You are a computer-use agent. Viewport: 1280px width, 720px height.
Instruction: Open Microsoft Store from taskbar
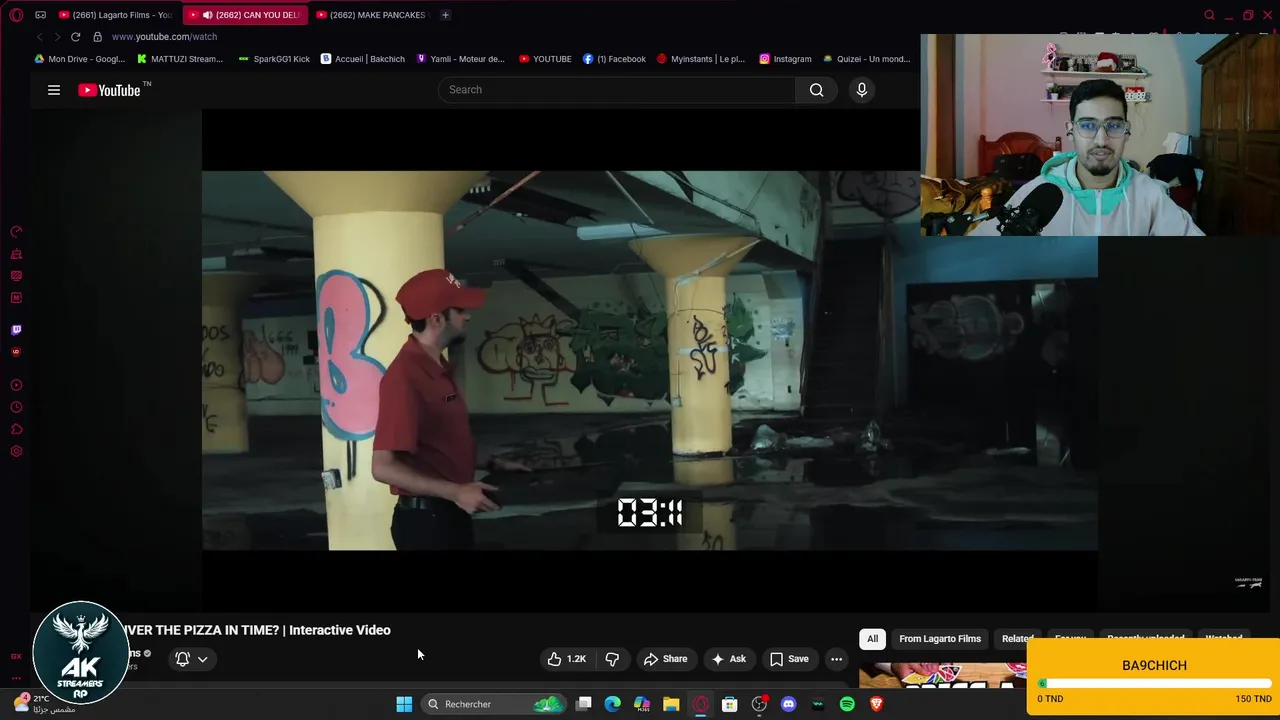click(x=730, y=704)
